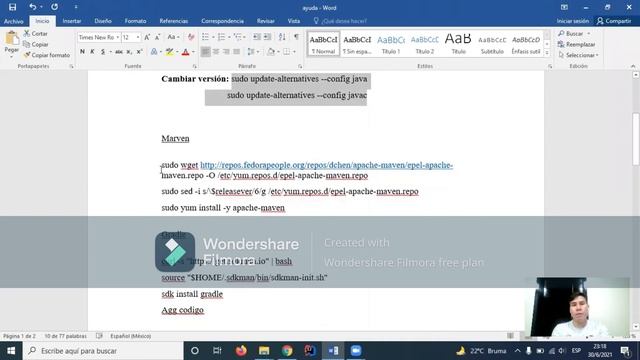640x360 pixels.
Task: Click the Compartir button
Action: (x=614, y=21)
